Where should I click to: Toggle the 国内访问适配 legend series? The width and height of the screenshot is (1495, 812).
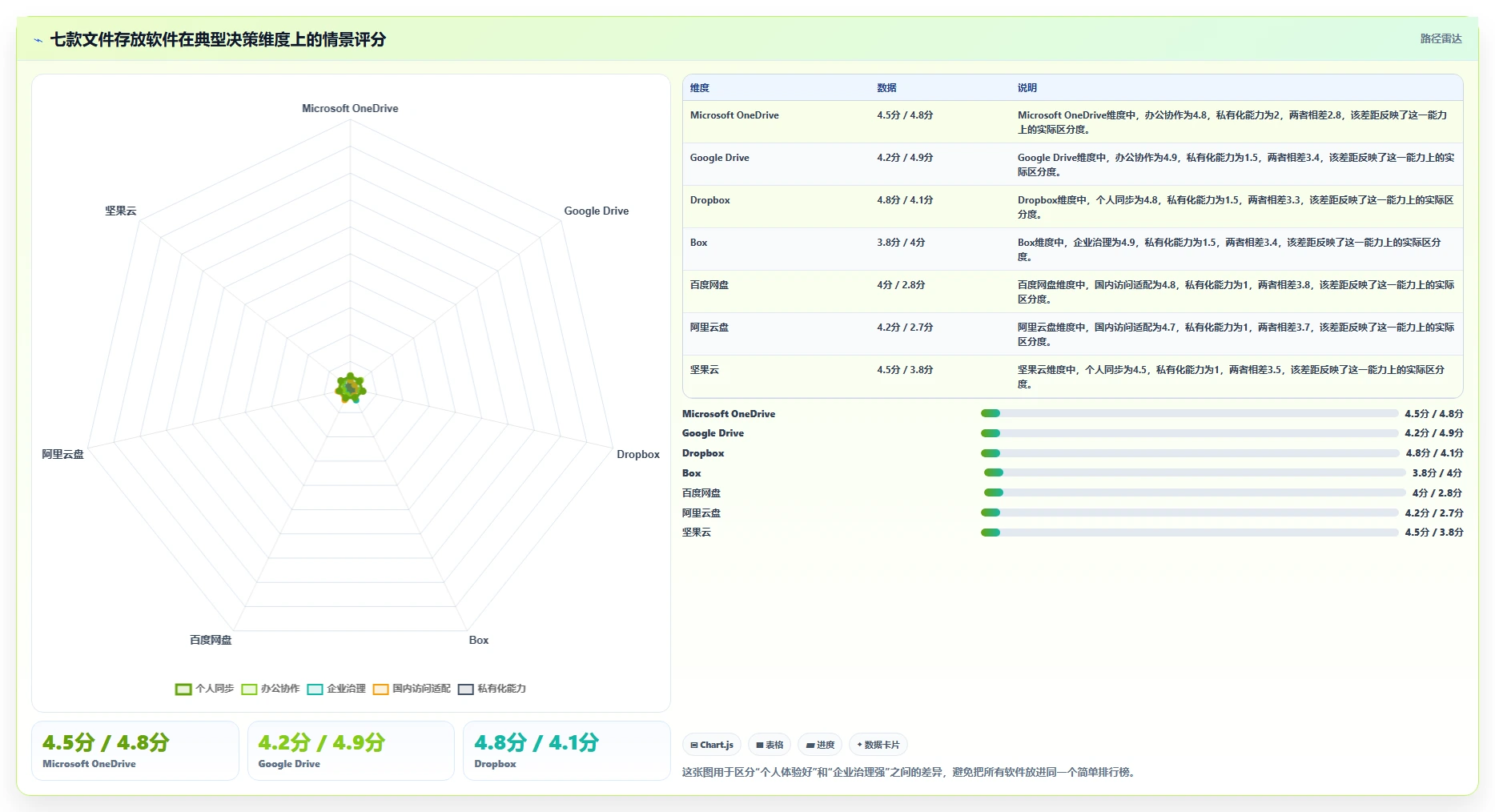(412, 689)
